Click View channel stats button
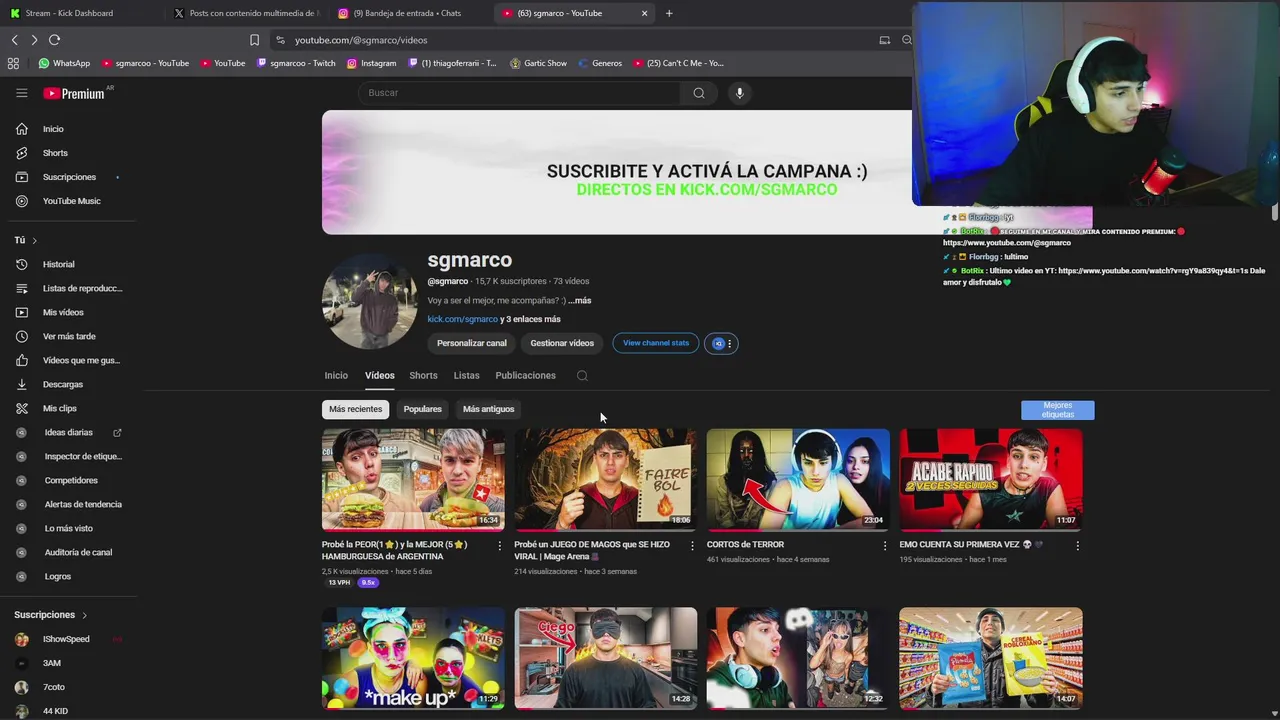 (x=656, y=343)
